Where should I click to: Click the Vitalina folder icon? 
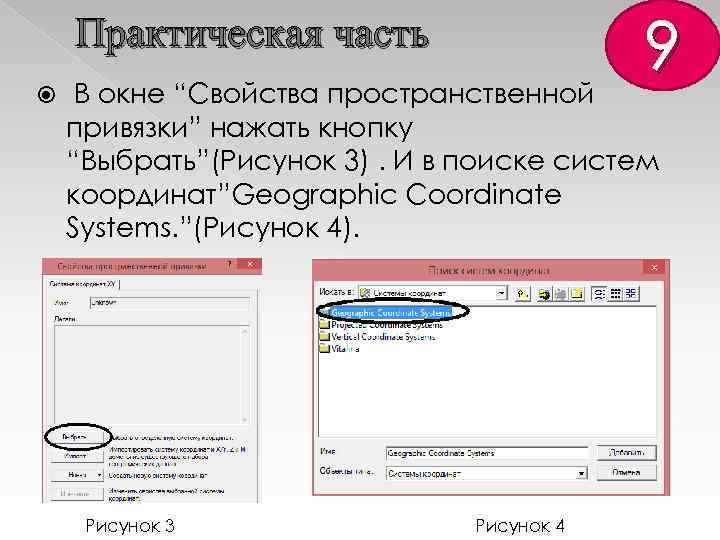coord(325,349)
